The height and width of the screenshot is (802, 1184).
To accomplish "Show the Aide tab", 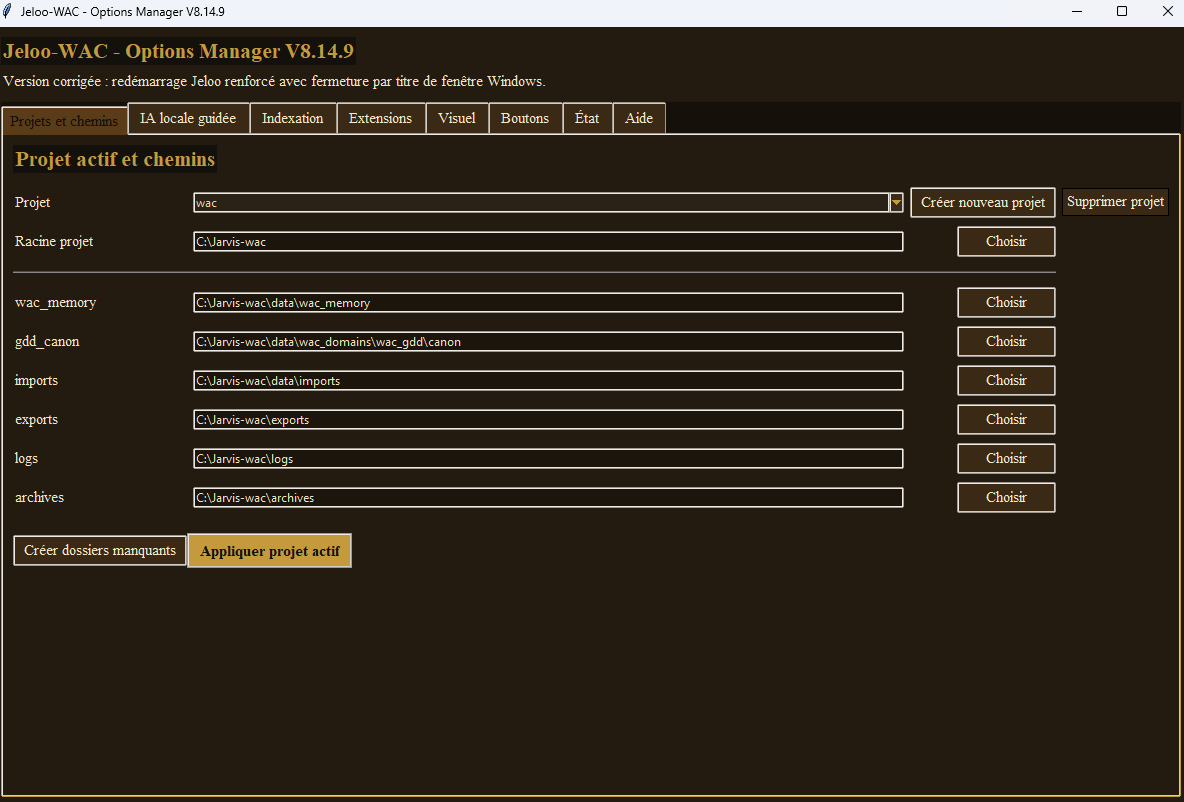I will [x=639, y=119].
